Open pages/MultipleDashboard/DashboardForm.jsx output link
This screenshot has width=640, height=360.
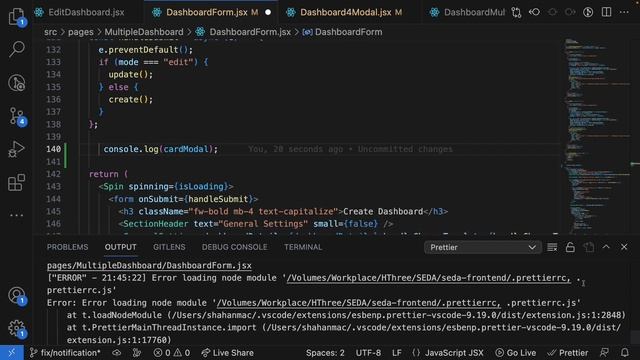(x=149, y=266)
